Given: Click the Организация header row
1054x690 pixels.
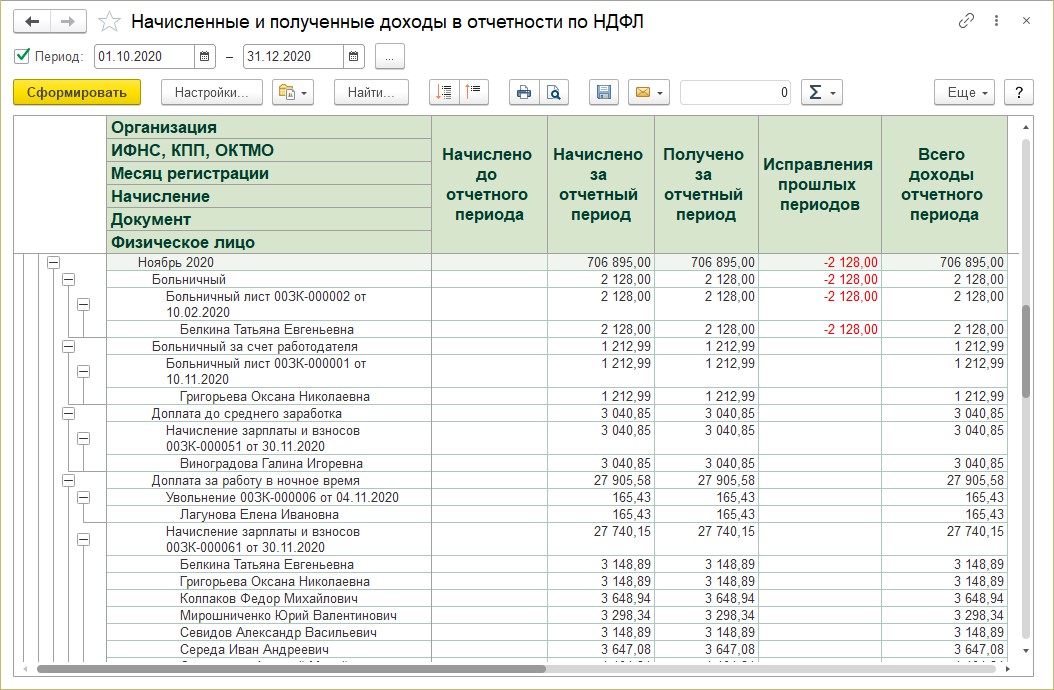Looking at the screenshot, I should 269,127.
